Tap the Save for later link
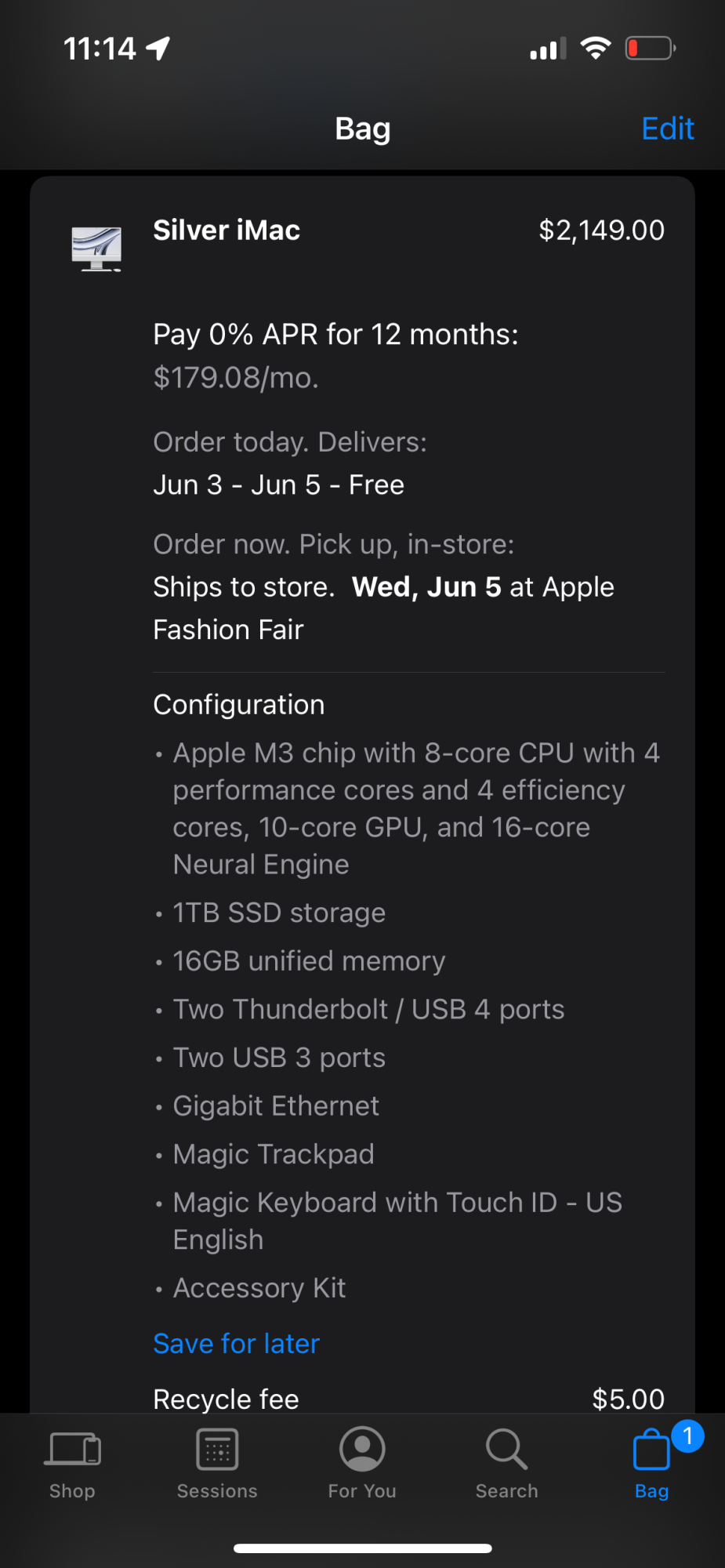 pos(236,1344)
